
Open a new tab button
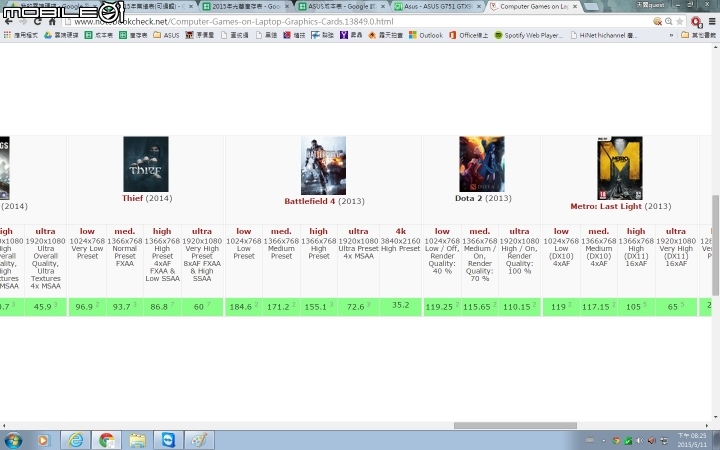point(591,6)
